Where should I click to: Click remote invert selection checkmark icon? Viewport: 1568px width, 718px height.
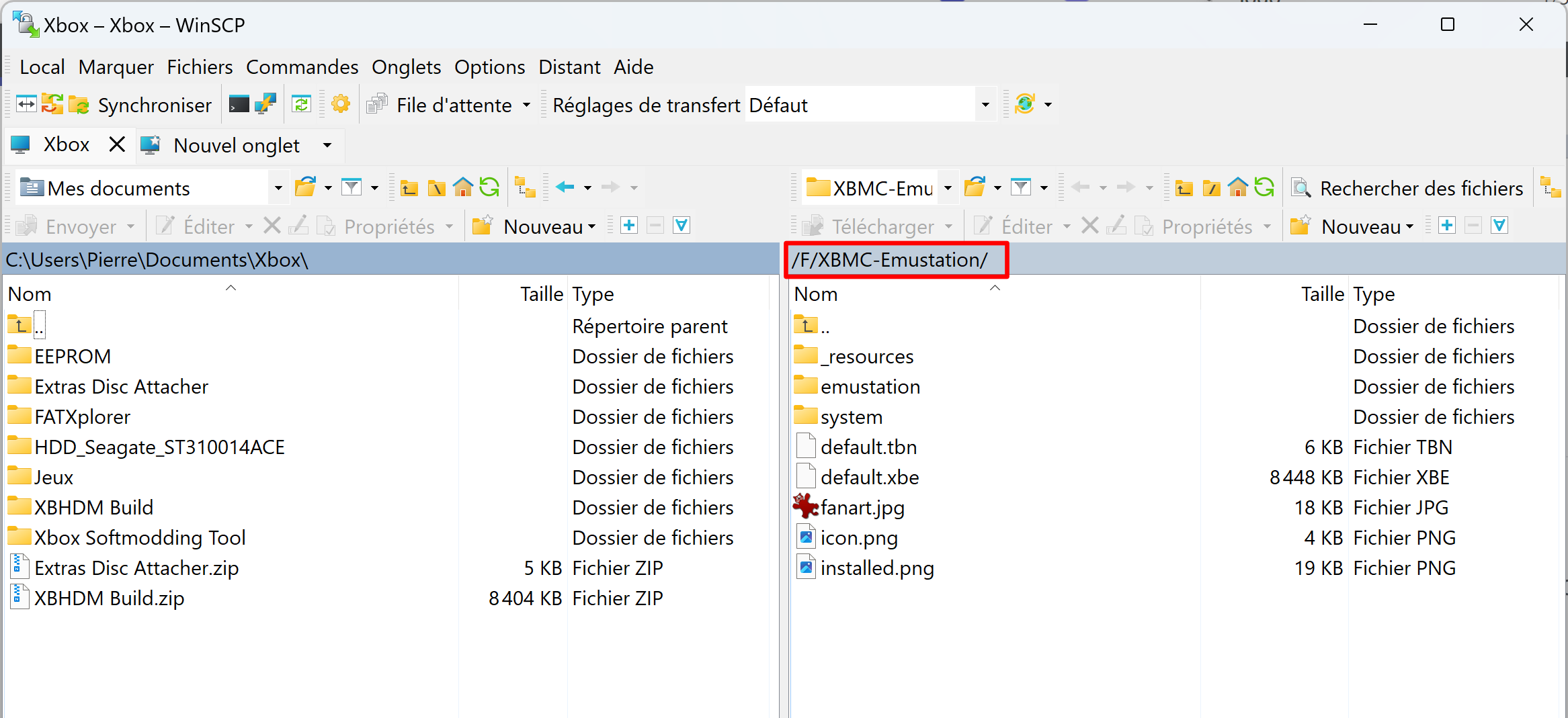(x=1499, y=226)
